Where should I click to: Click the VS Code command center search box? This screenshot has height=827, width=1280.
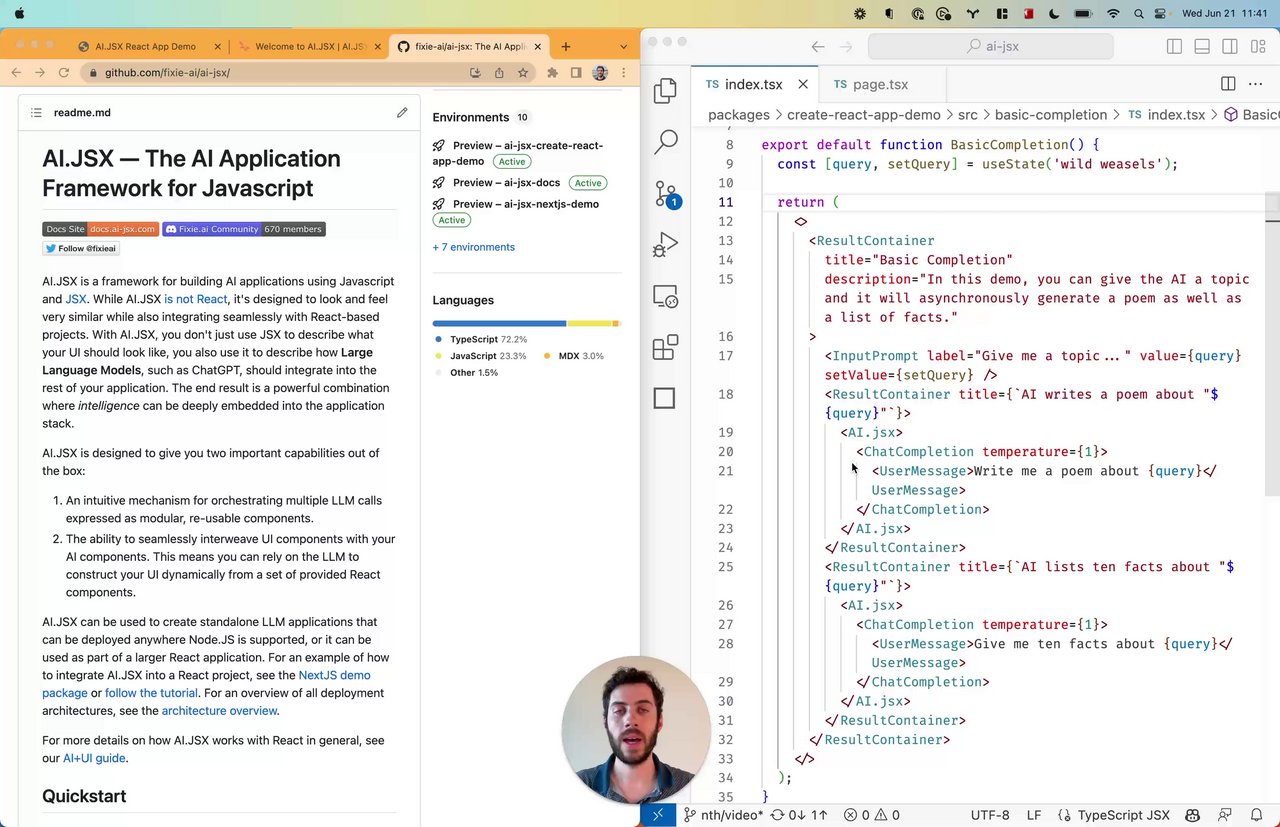(x=991, y=46)
